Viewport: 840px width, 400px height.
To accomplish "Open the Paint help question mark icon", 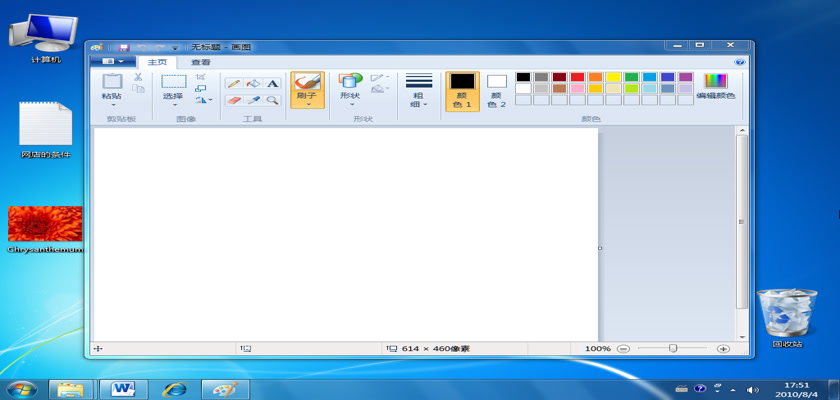I will coord(740,62).
